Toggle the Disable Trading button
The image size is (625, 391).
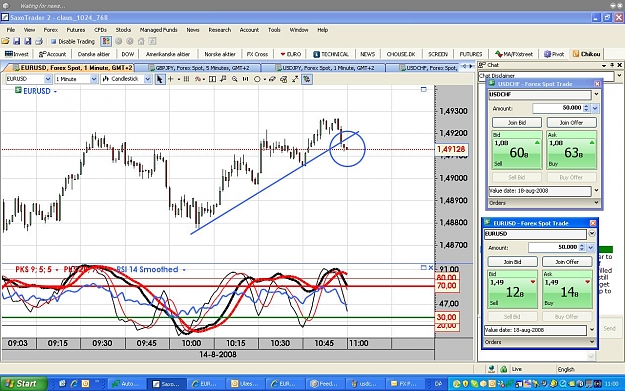(x=73, y=41)
